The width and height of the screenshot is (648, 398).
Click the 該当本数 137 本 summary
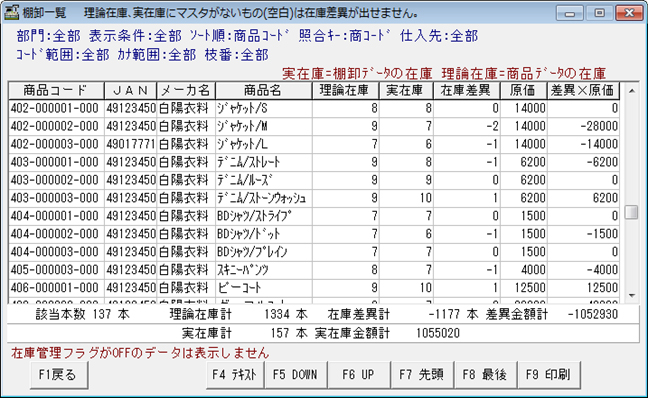coord(82,315)
